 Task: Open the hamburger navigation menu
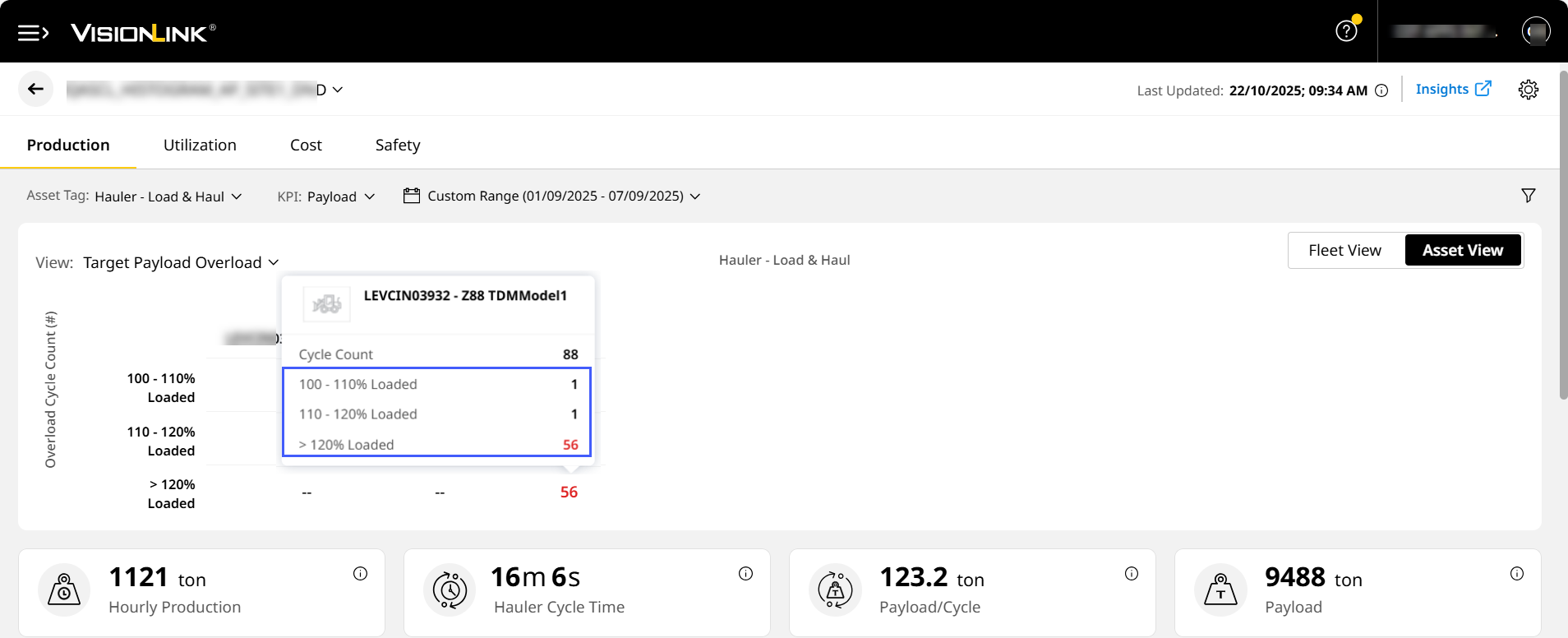pyautogui.click(x=33, y=33)
